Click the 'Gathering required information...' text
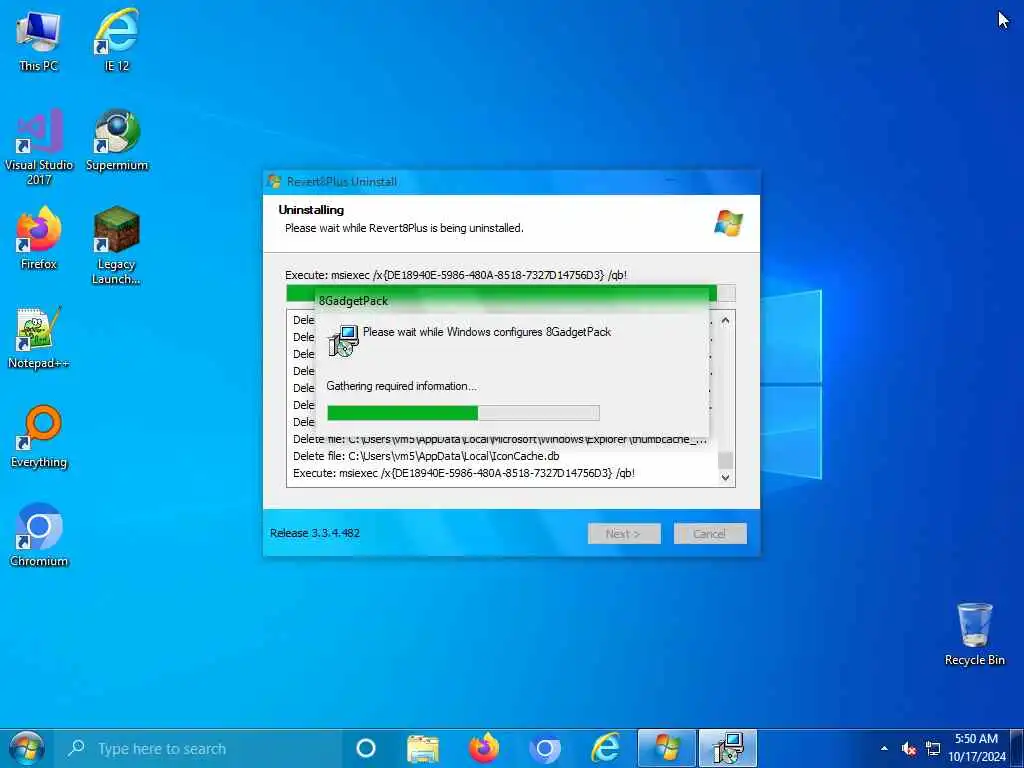 tap(402, 386)
